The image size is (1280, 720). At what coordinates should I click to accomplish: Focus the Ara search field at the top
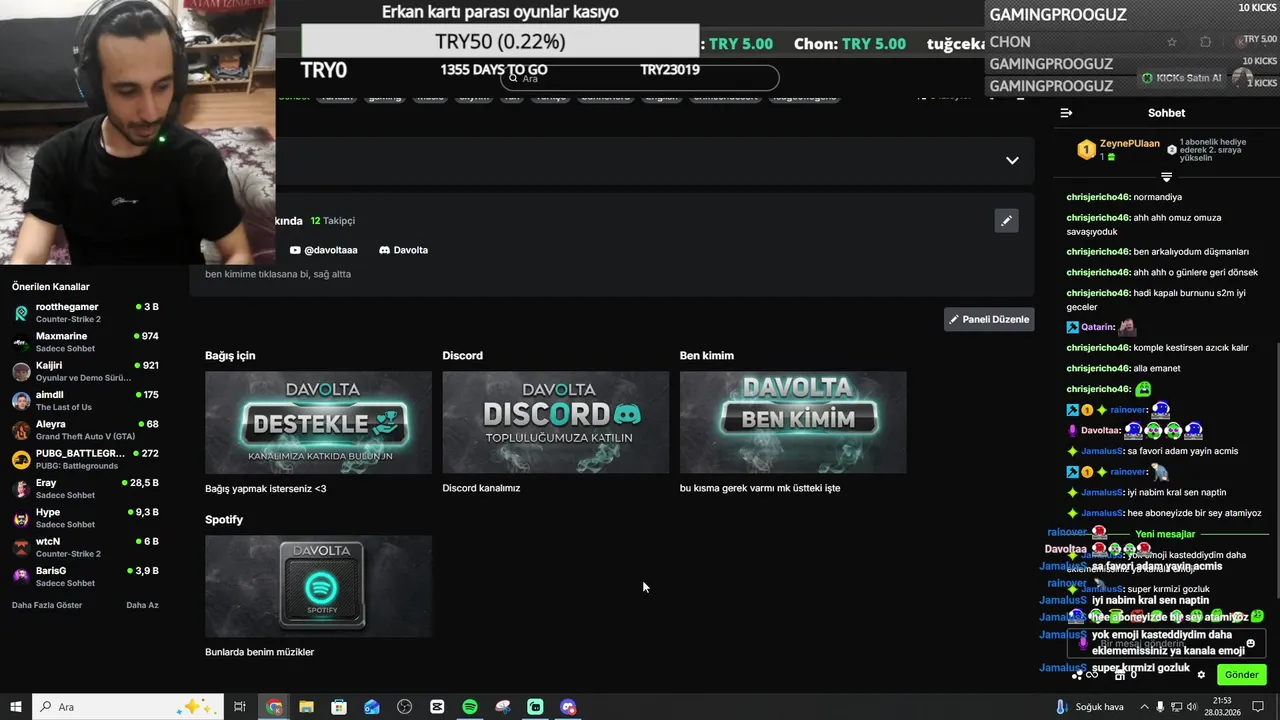point(640,78)
